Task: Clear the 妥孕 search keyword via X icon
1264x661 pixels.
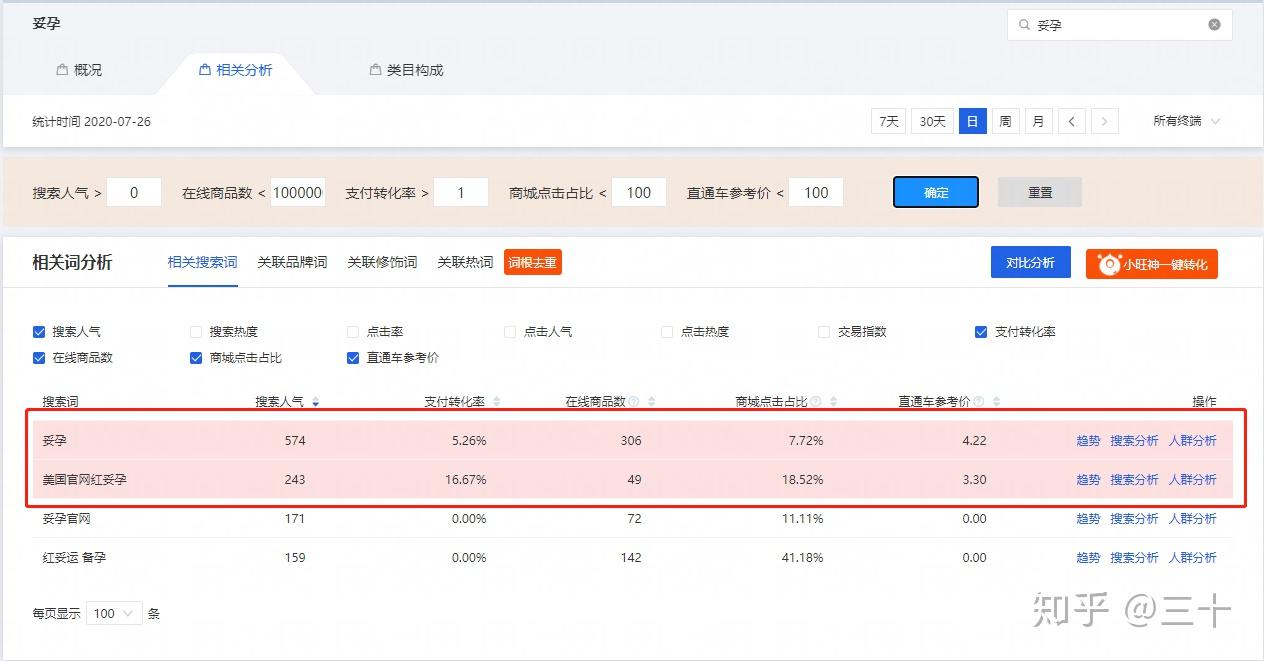Action: coord(1214,25)
